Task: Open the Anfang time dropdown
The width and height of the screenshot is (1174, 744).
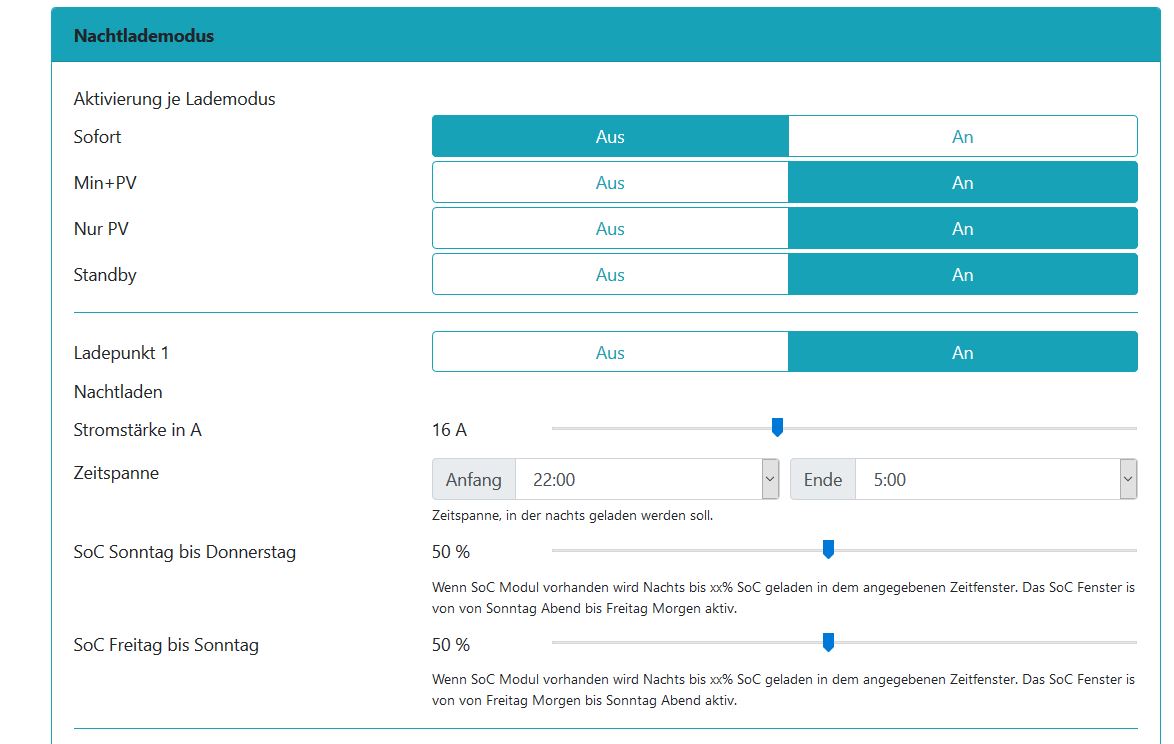Action: tap(640, 480)
